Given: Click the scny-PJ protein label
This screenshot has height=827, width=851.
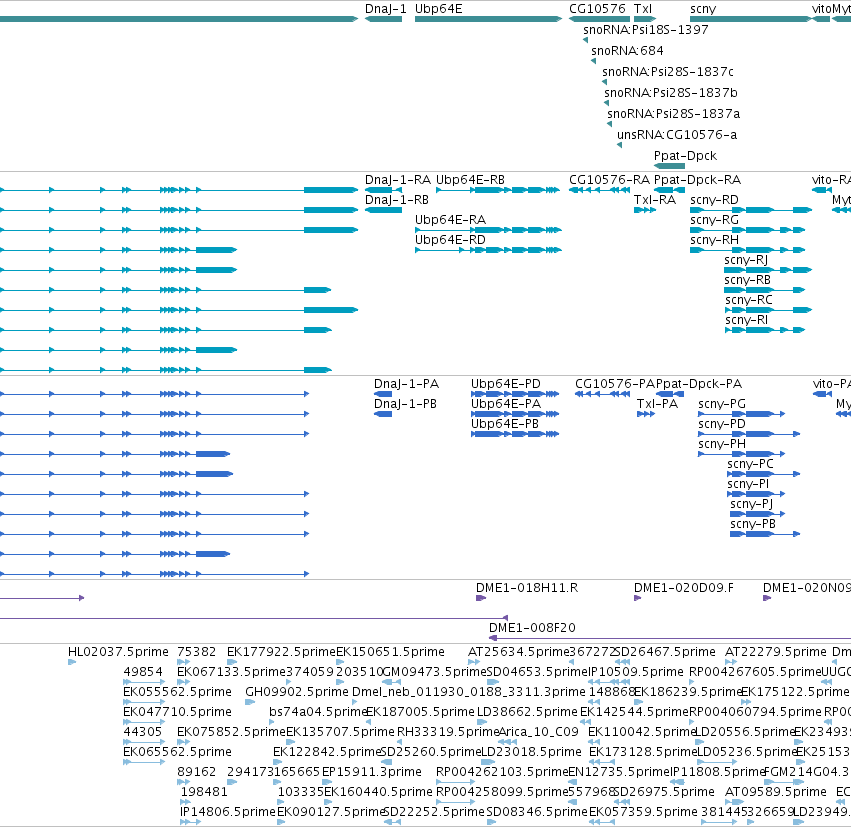Looking at the screenshot, I should pos(751,504).
